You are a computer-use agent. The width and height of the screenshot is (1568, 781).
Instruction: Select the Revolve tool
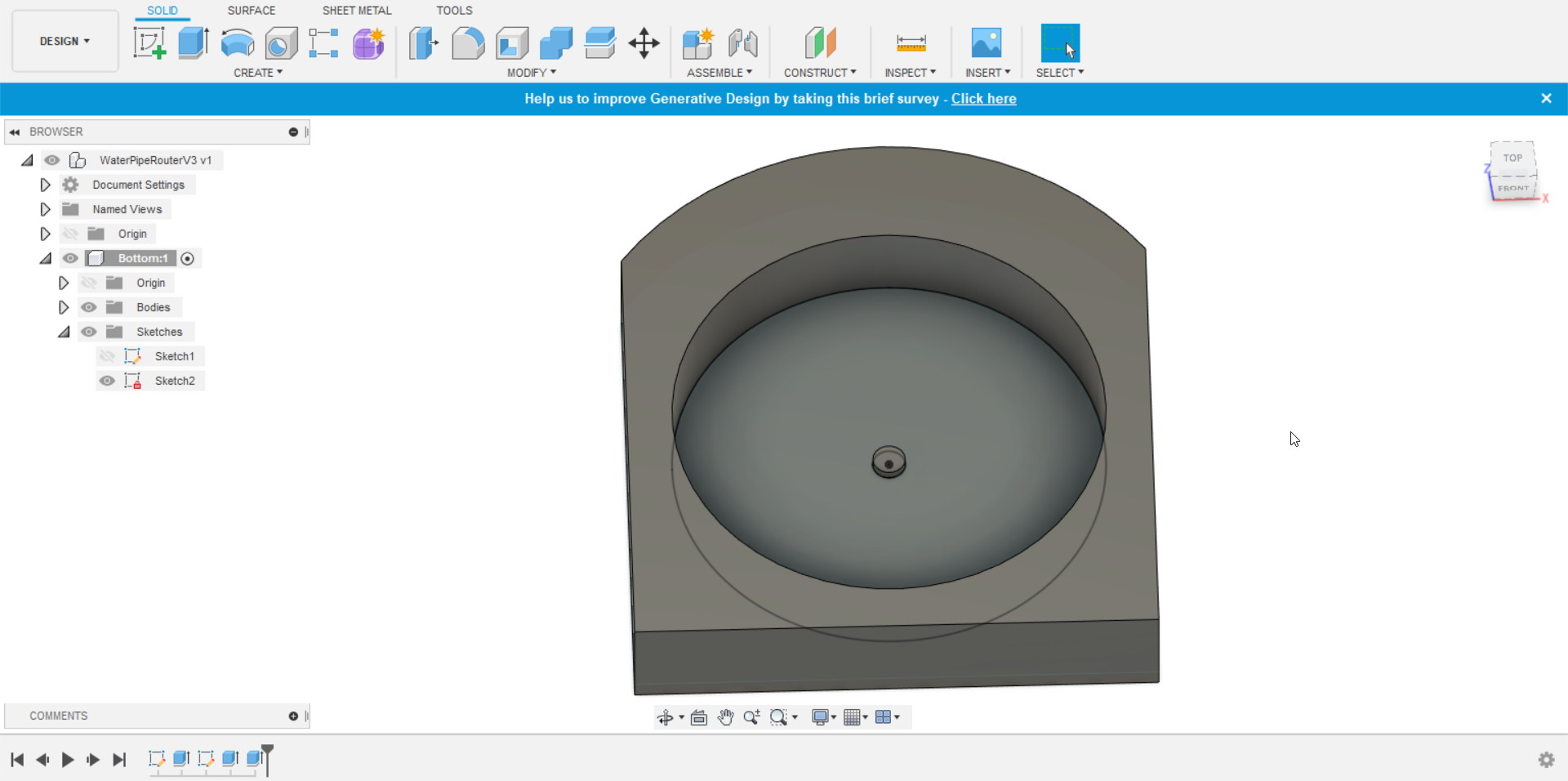pos(238,42)
